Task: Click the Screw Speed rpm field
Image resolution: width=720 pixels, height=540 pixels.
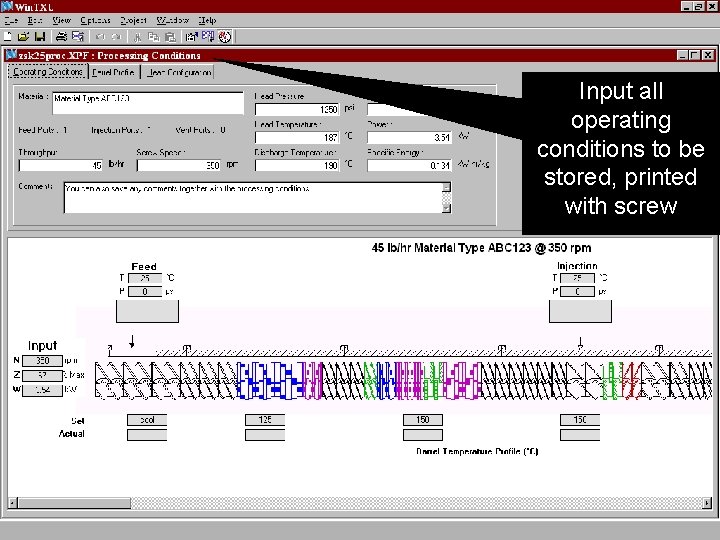Action: (x=179, y=165)
